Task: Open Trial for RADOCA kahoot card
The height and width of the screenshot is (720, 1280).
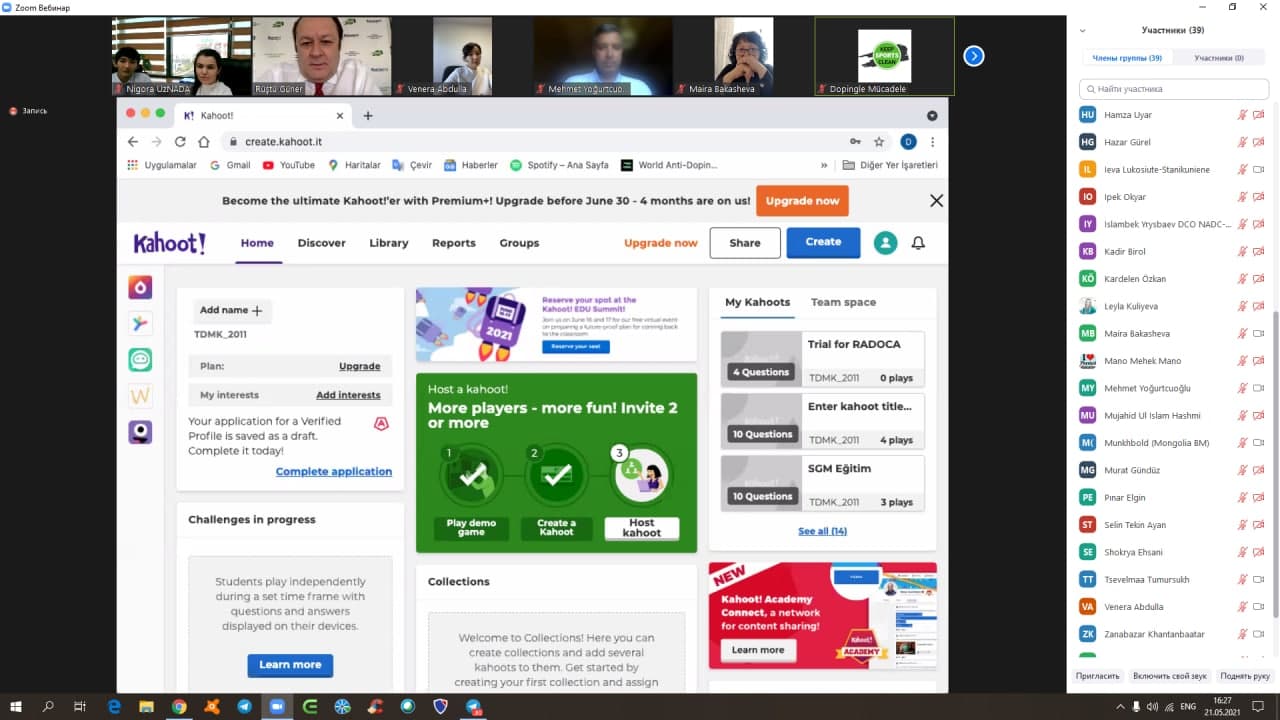Action: (822, 359)
